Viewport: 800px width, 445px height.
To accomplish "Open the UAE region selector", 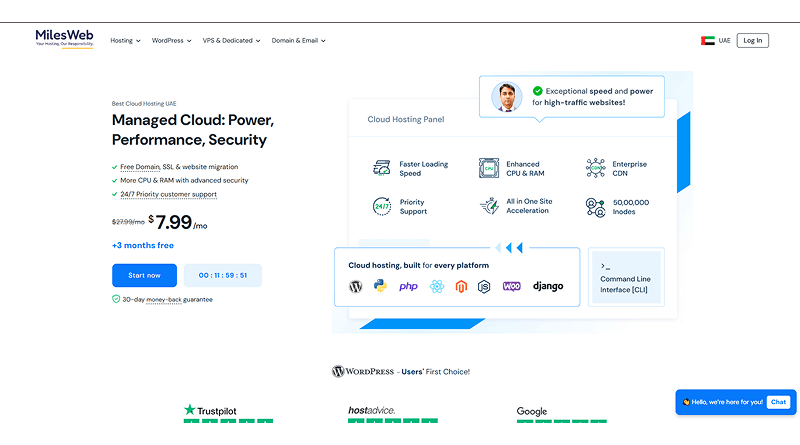I will (x=716, y=40).
